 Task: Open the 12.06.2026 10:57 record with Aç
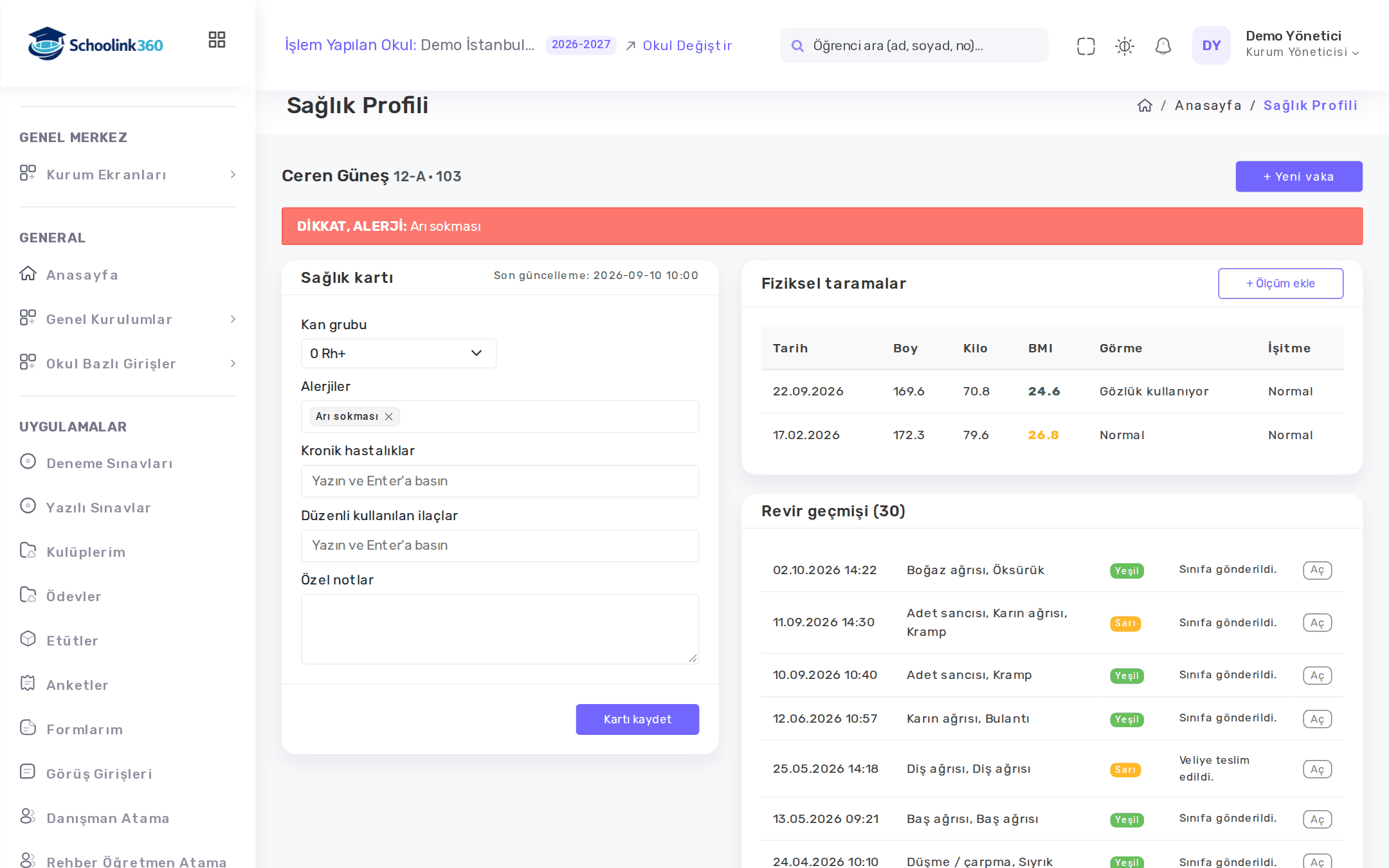coord(1317,719)
